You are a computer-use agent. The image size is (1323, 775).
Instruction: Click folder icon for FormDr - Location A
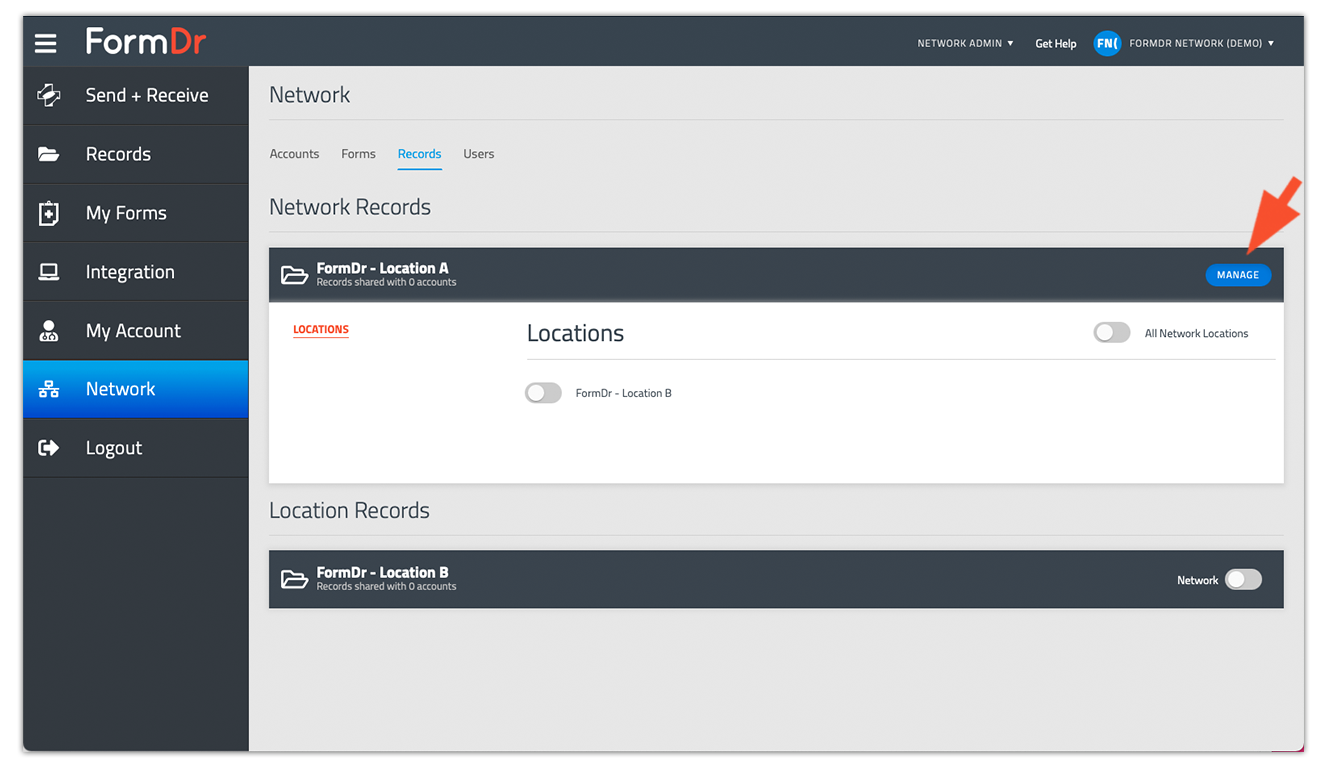(294, 275)
